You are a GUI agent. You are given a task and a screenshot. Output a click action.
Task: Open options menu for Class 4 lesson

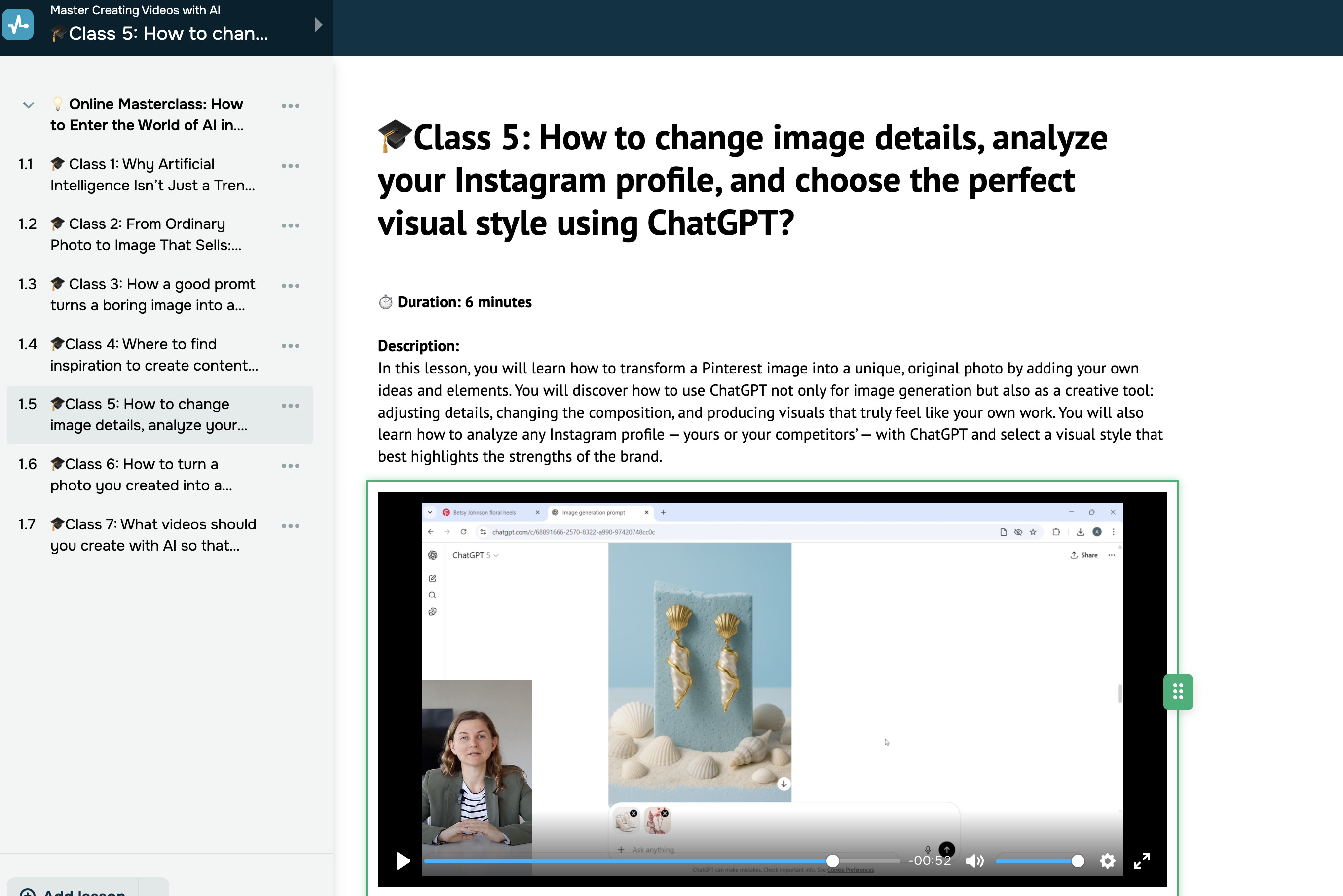pyautogui.click(x=290, y=346)
